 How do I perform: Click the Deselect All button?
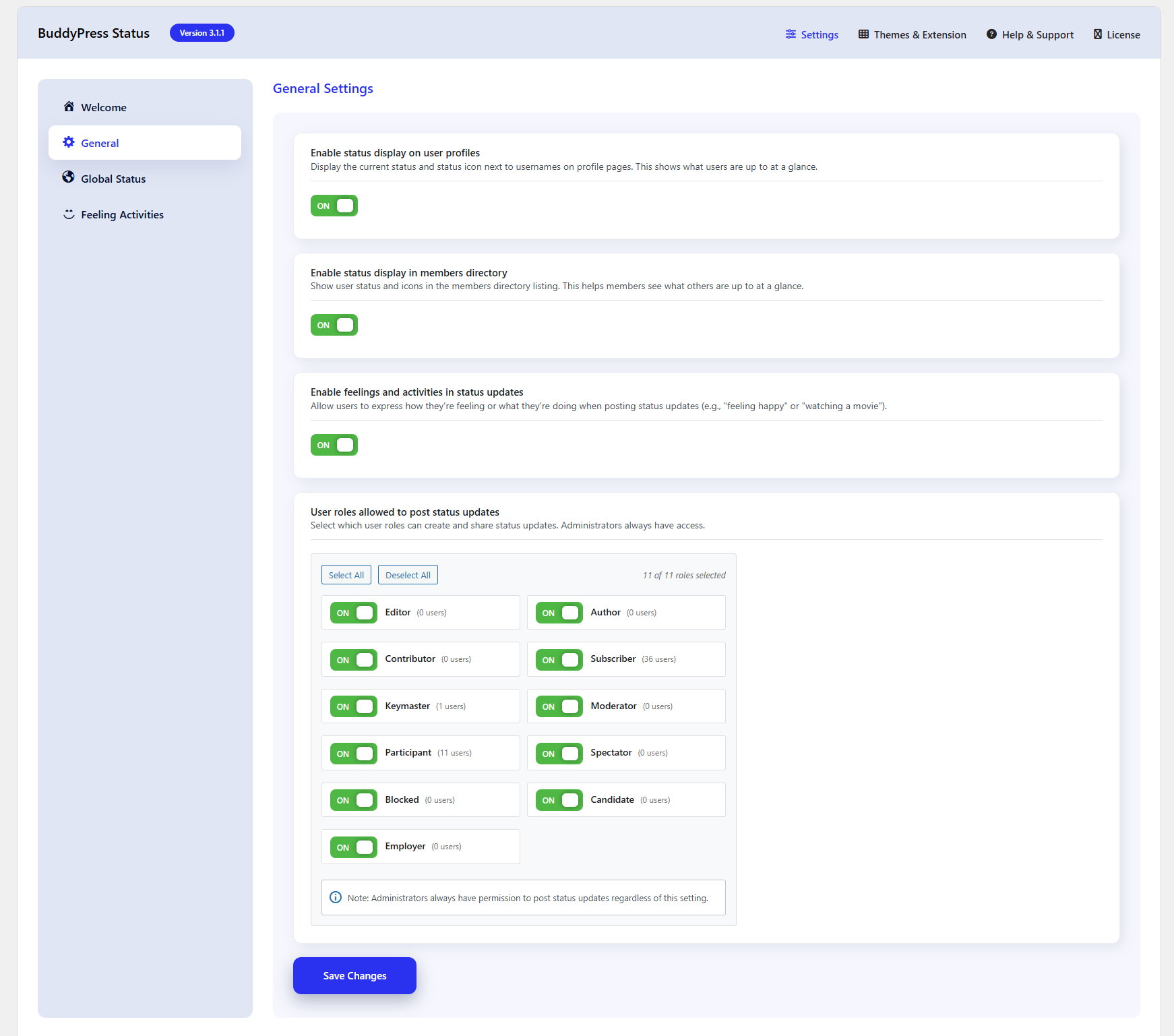coord(408,575)
